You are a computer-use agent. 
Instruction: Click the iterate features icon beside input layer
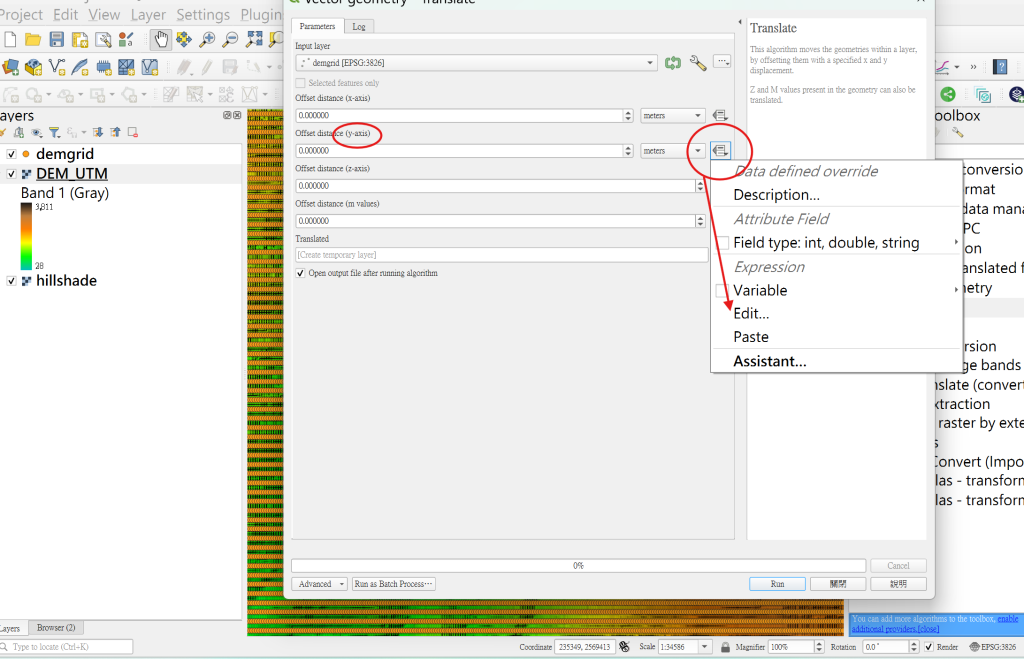coord(673,63)
